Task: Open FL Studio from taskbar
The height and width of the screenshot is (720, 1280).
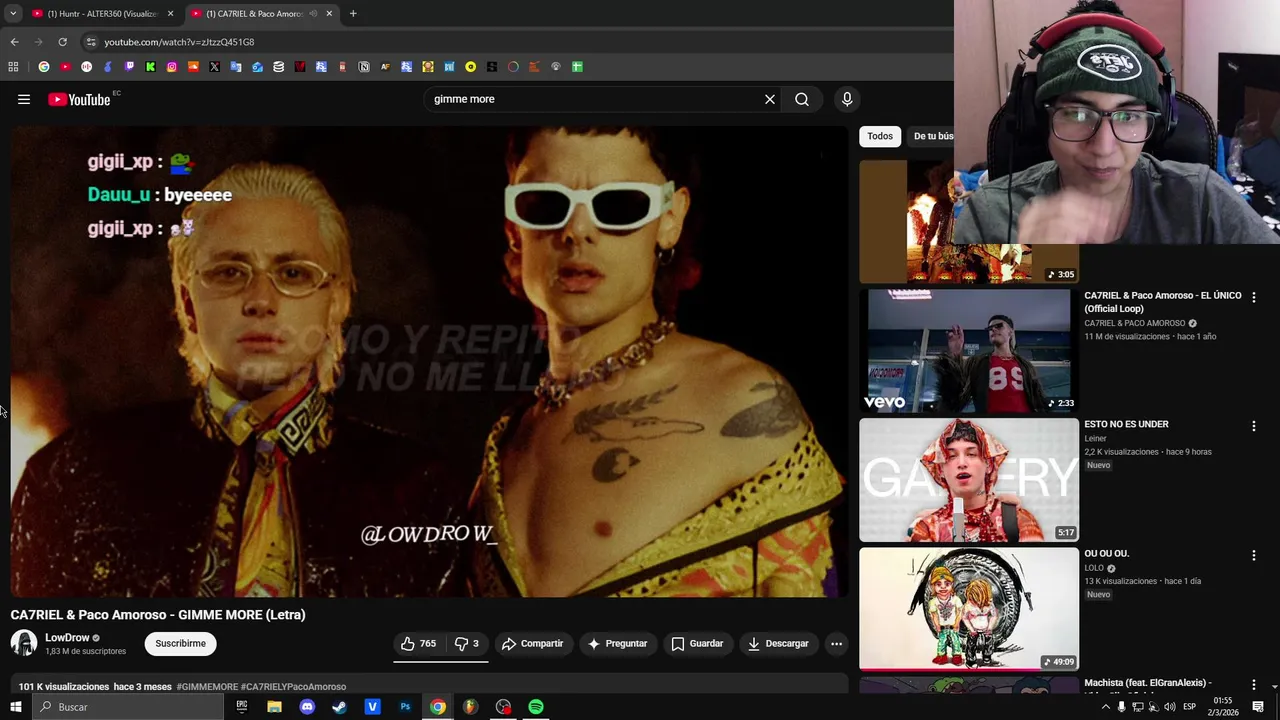Action: click(470, 707)
